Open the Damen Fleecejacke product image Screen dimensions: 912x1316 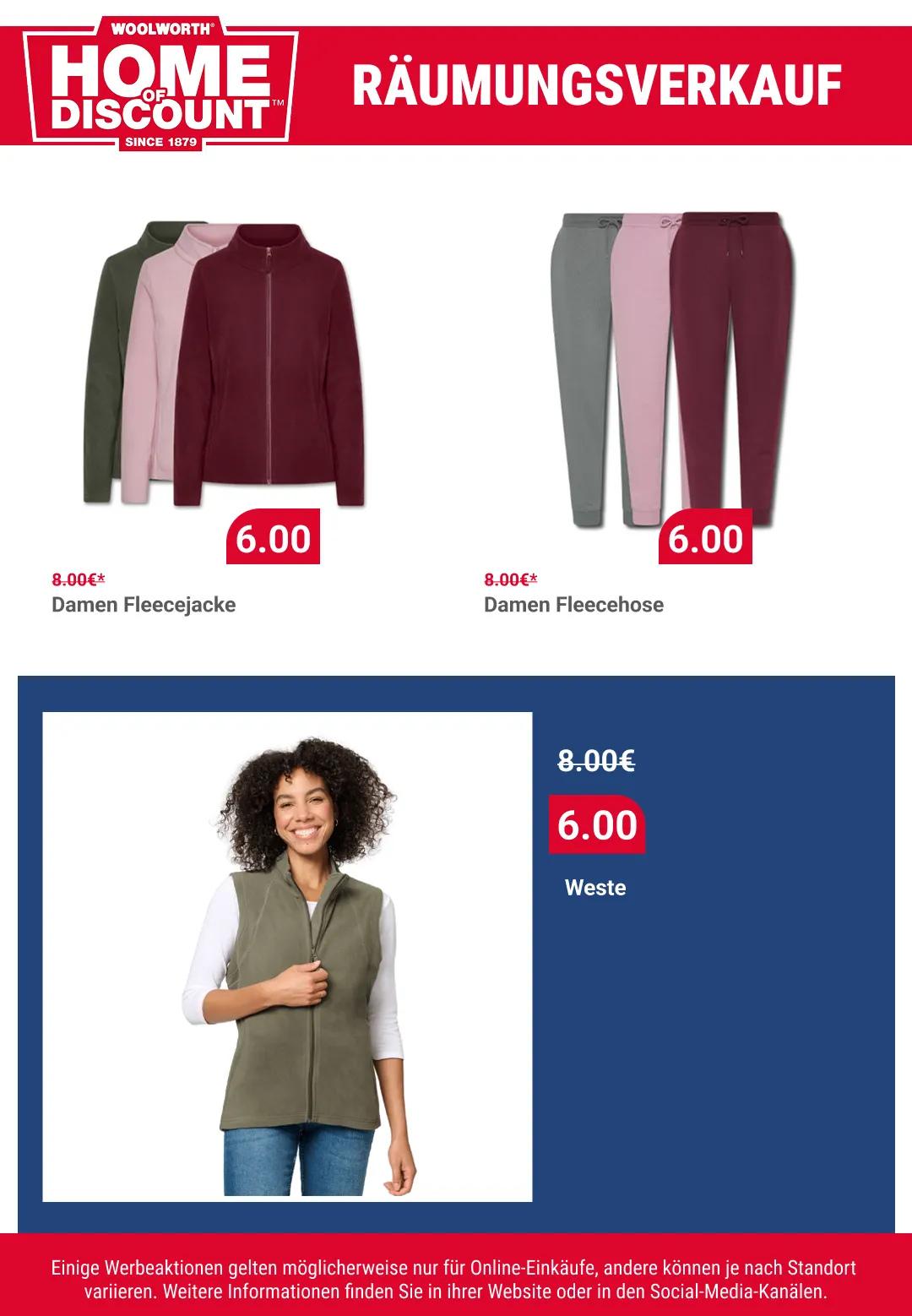tap(224, 363)
